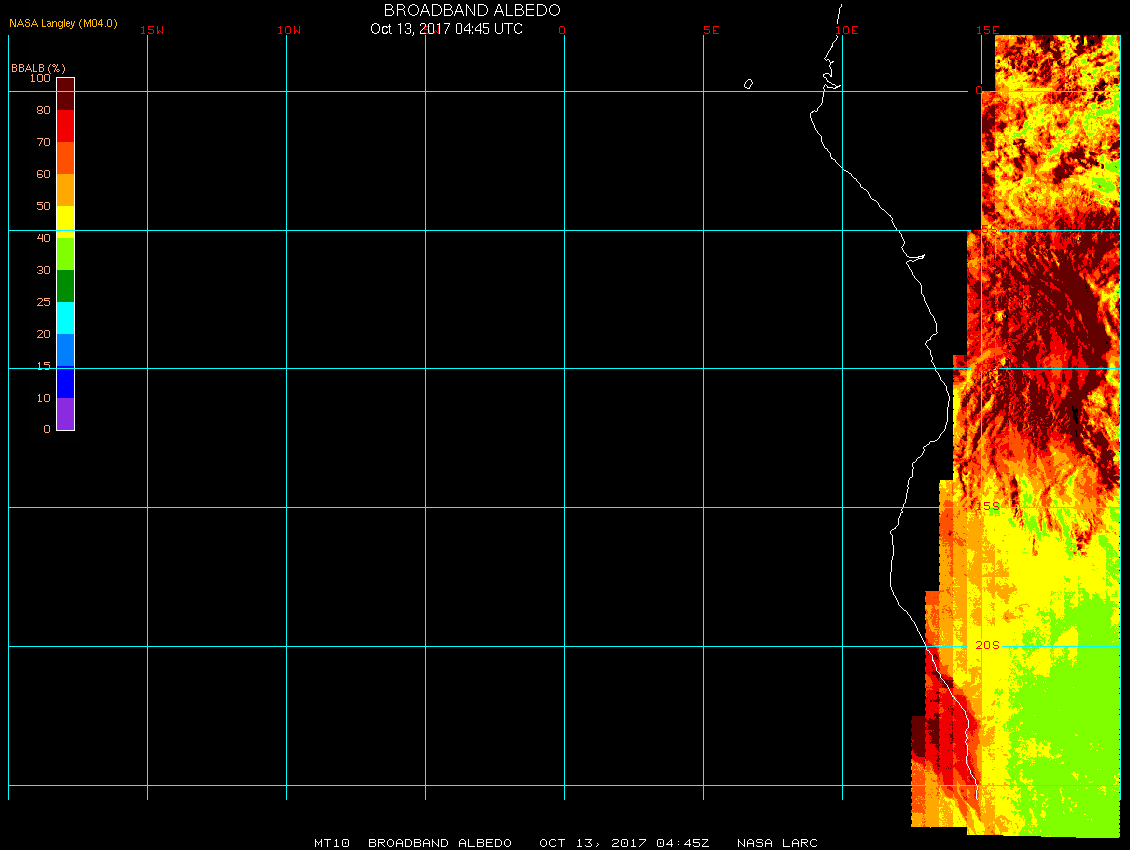Choose the purple 0-10 colorbar segment
The width and height of the screenshot is (1130, 850).
[x=65, y=413]
